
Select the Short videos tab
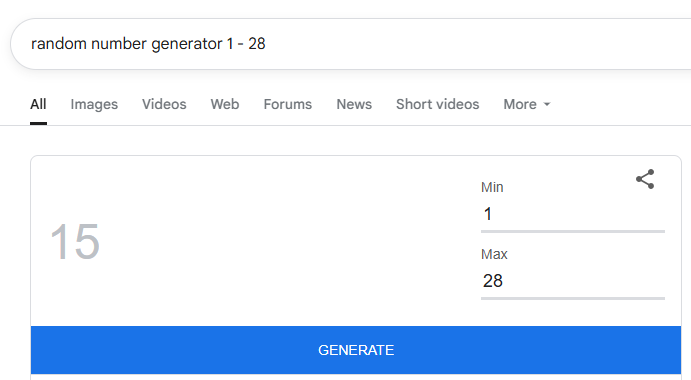point(437,104)
